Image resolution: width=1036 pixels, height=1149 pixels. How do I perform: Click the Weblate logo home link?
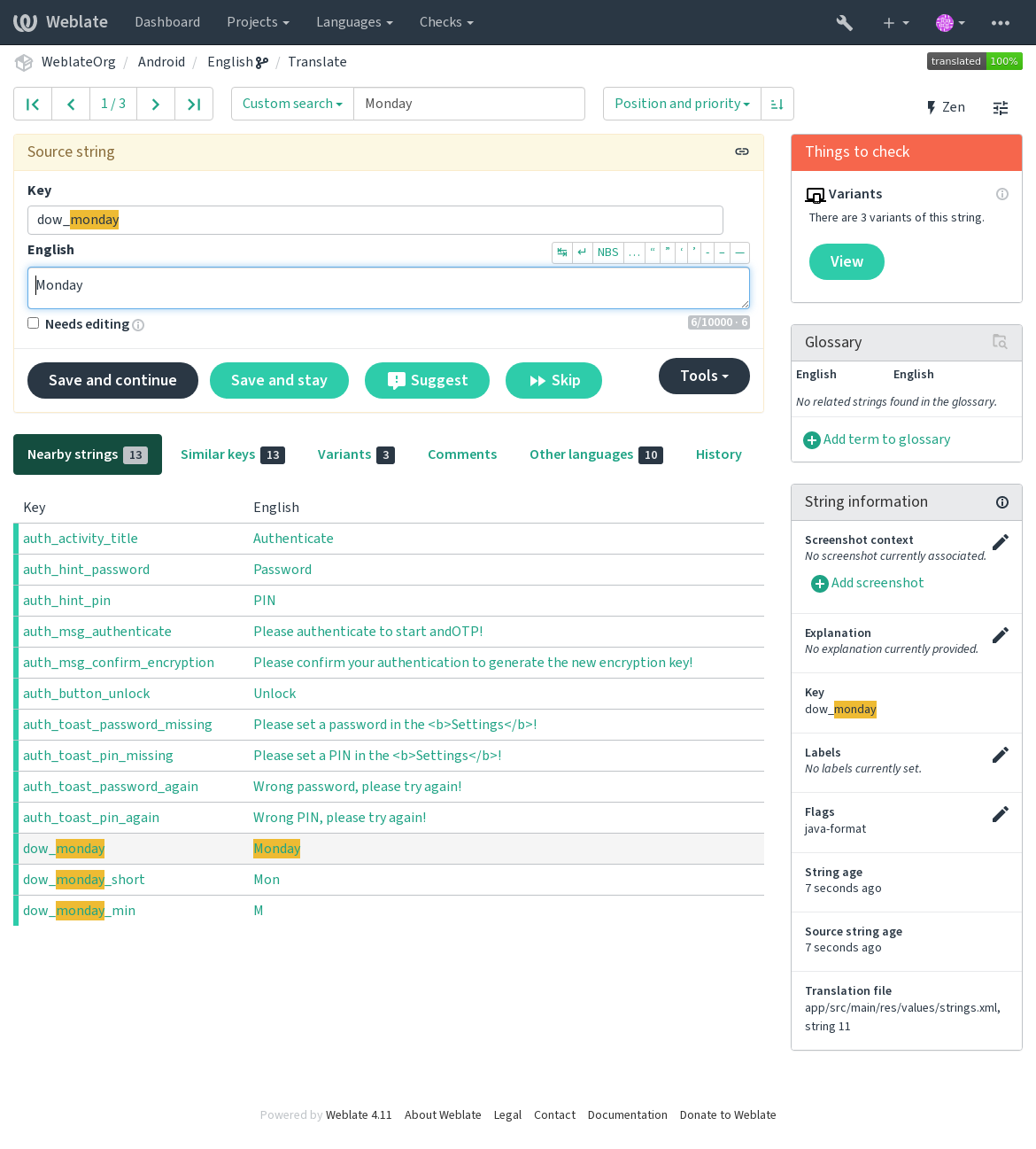(x=60, y=22)
